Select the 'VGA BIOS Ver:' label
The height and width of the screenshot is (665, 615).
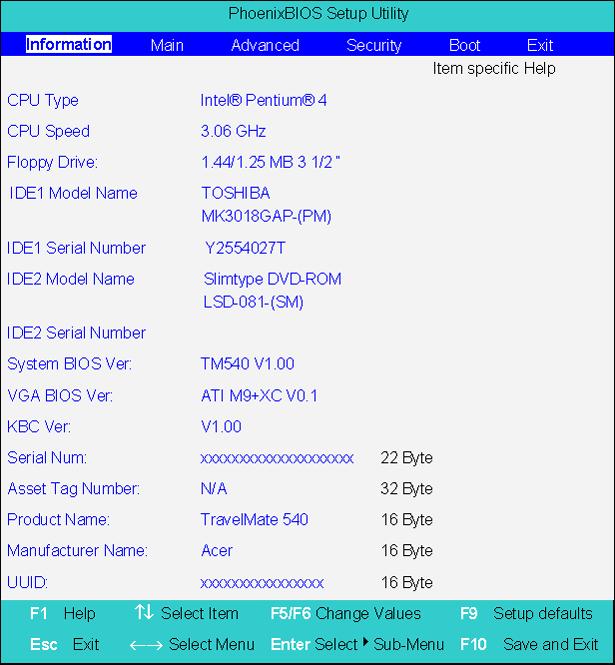(x=60, y=395)
